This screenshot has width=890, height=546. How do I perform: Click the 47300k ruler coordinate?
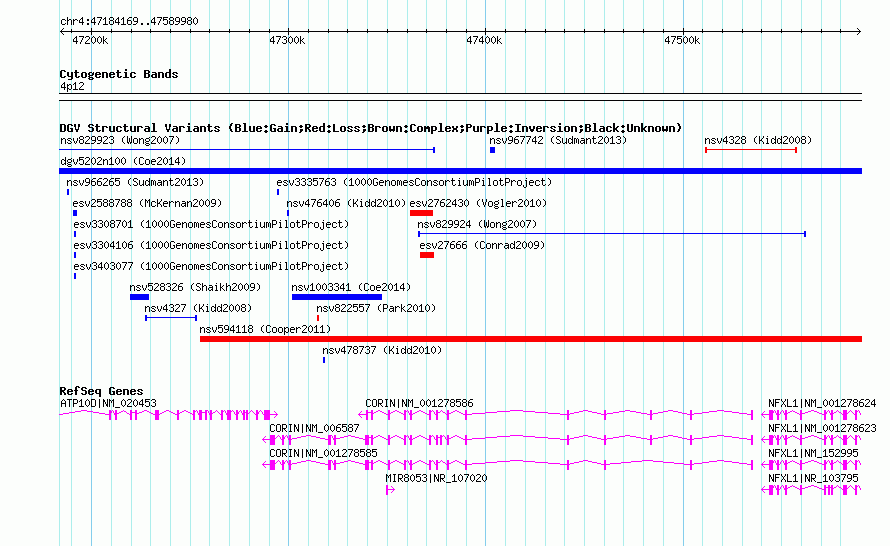(x=287, y=40)
